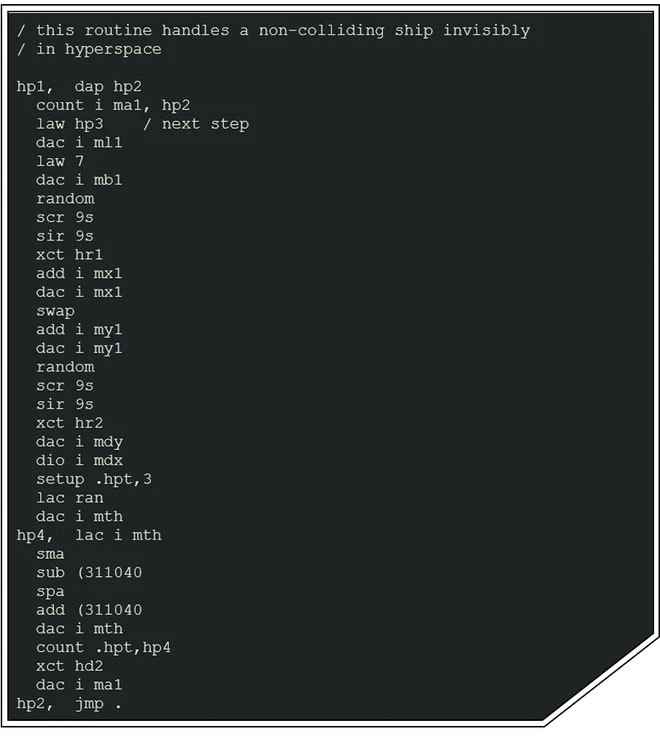Click the "setup .hpt,3" macro line
The height and width of the screenshot is (737, 660).
[94, 479]
